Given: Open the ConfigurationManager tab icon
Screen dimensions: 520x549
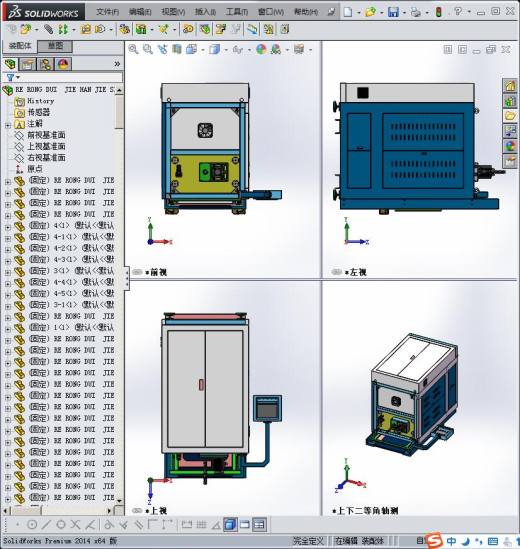Looking at the screenshot, I should point(46,64).
